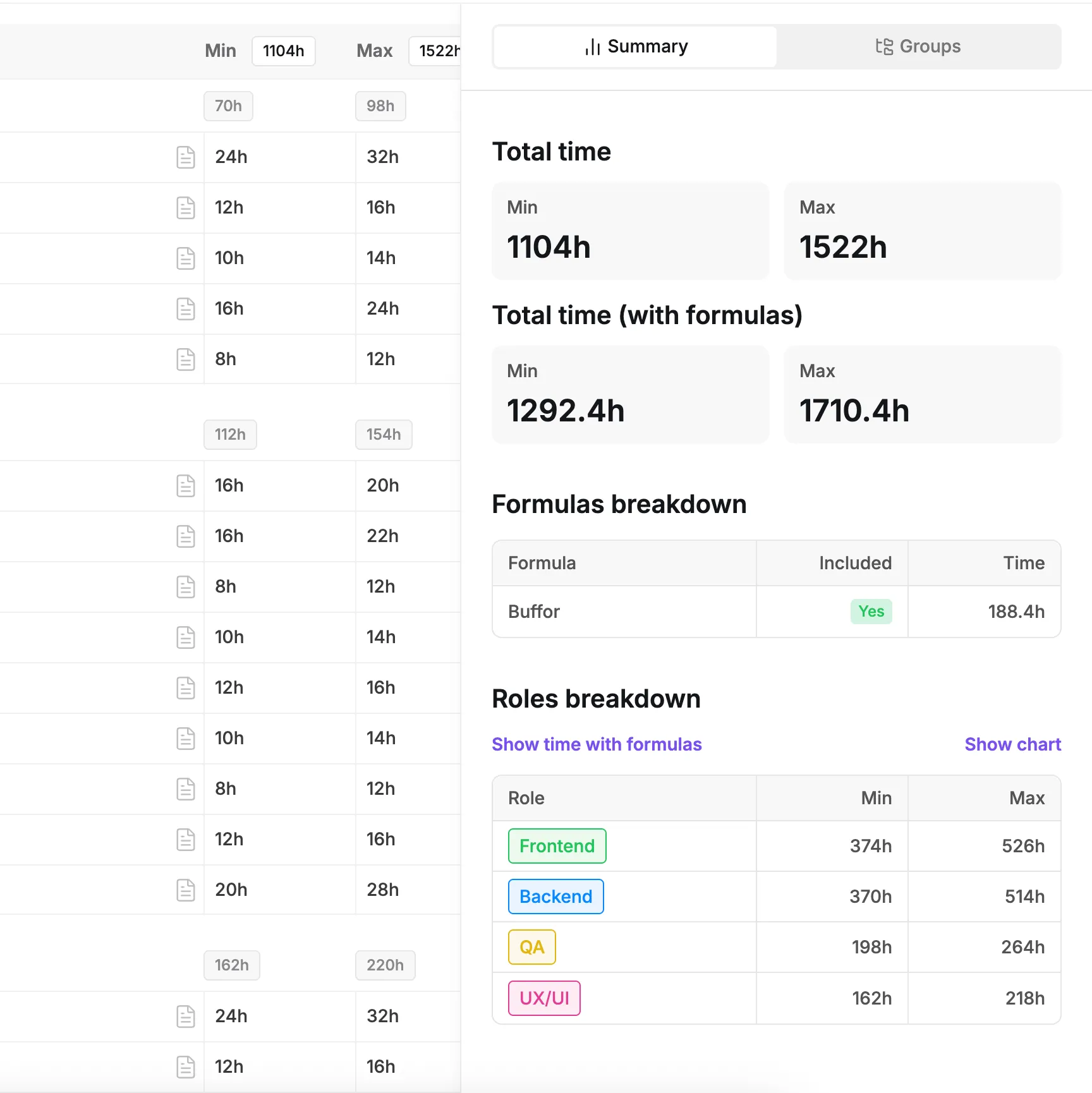The width and height of the screenshot is (1092, 1093).
Task: Click the Show chart link
Action: [x=1012, y=744]
